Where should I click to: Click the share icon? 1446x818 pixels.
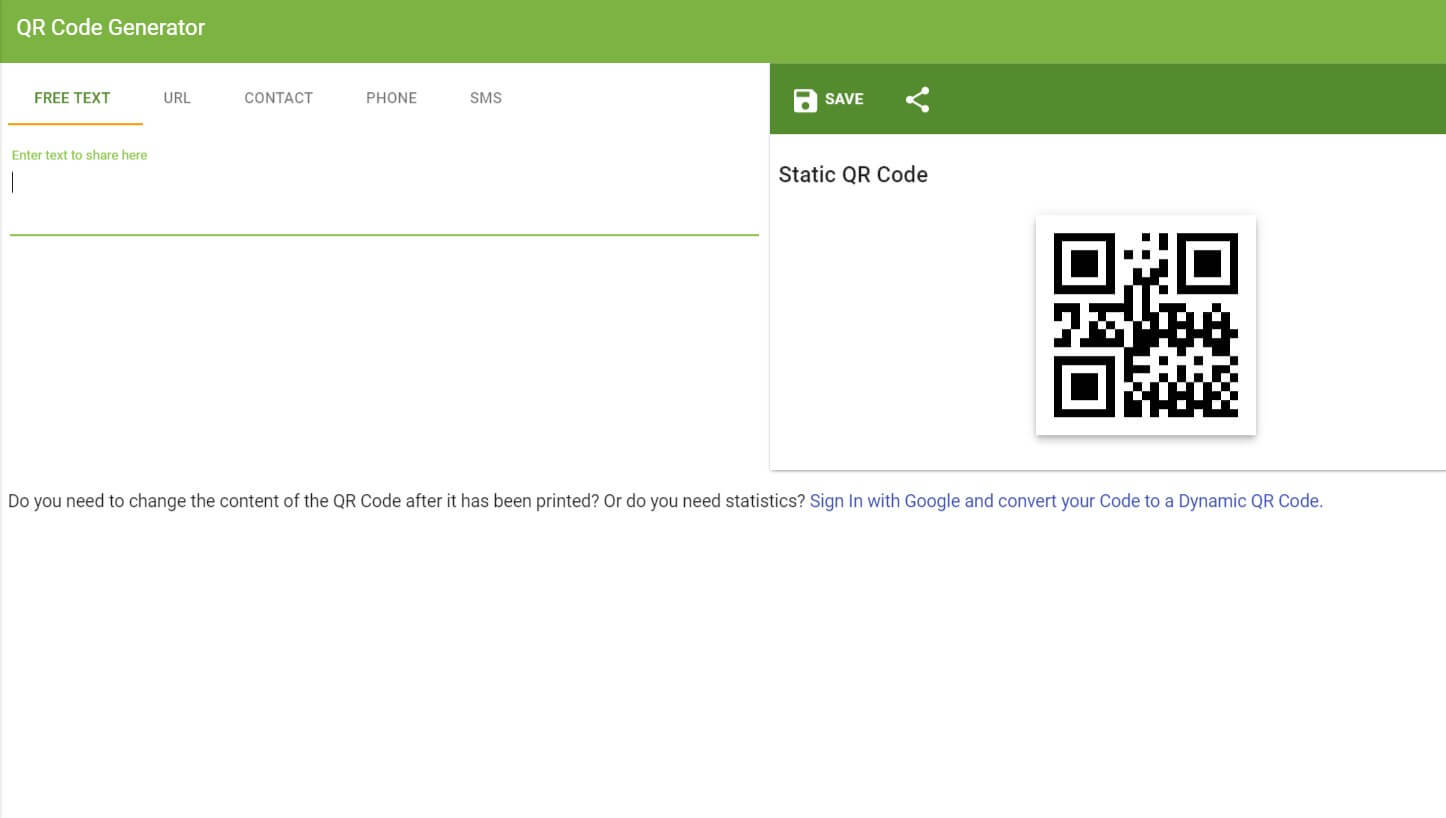(917, 99)
